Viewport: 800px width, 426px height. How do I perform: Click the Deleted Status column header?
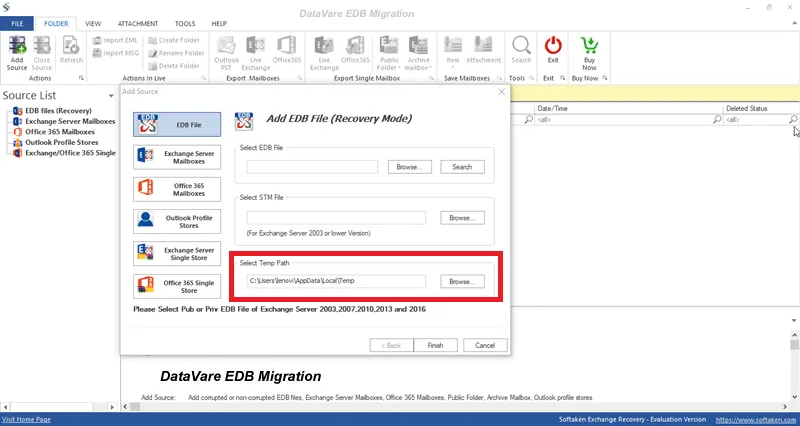click(x=761, y=108)
